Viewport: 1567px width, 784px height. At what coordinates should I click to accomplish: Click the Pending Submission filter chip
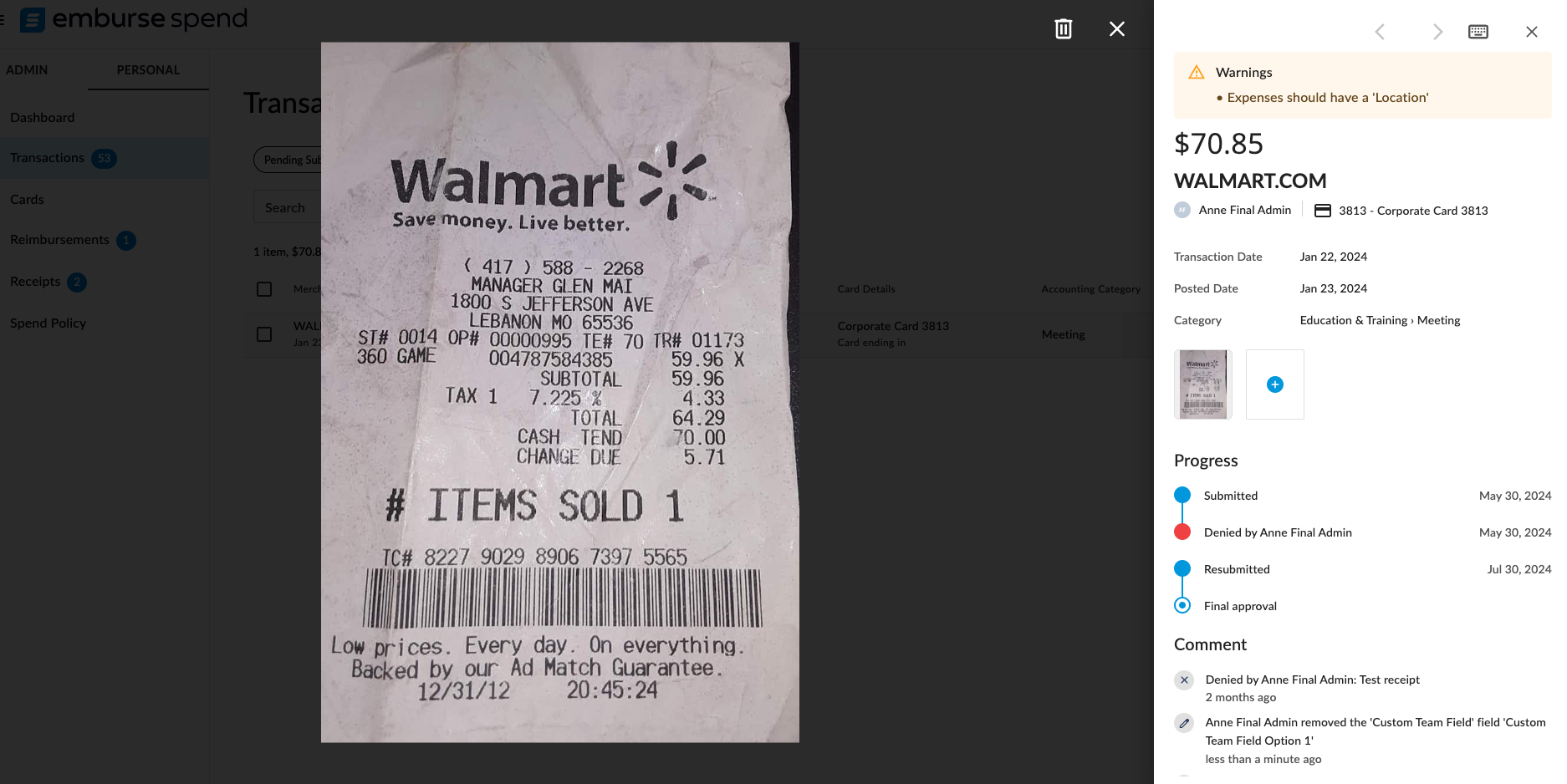coord(288,160)
